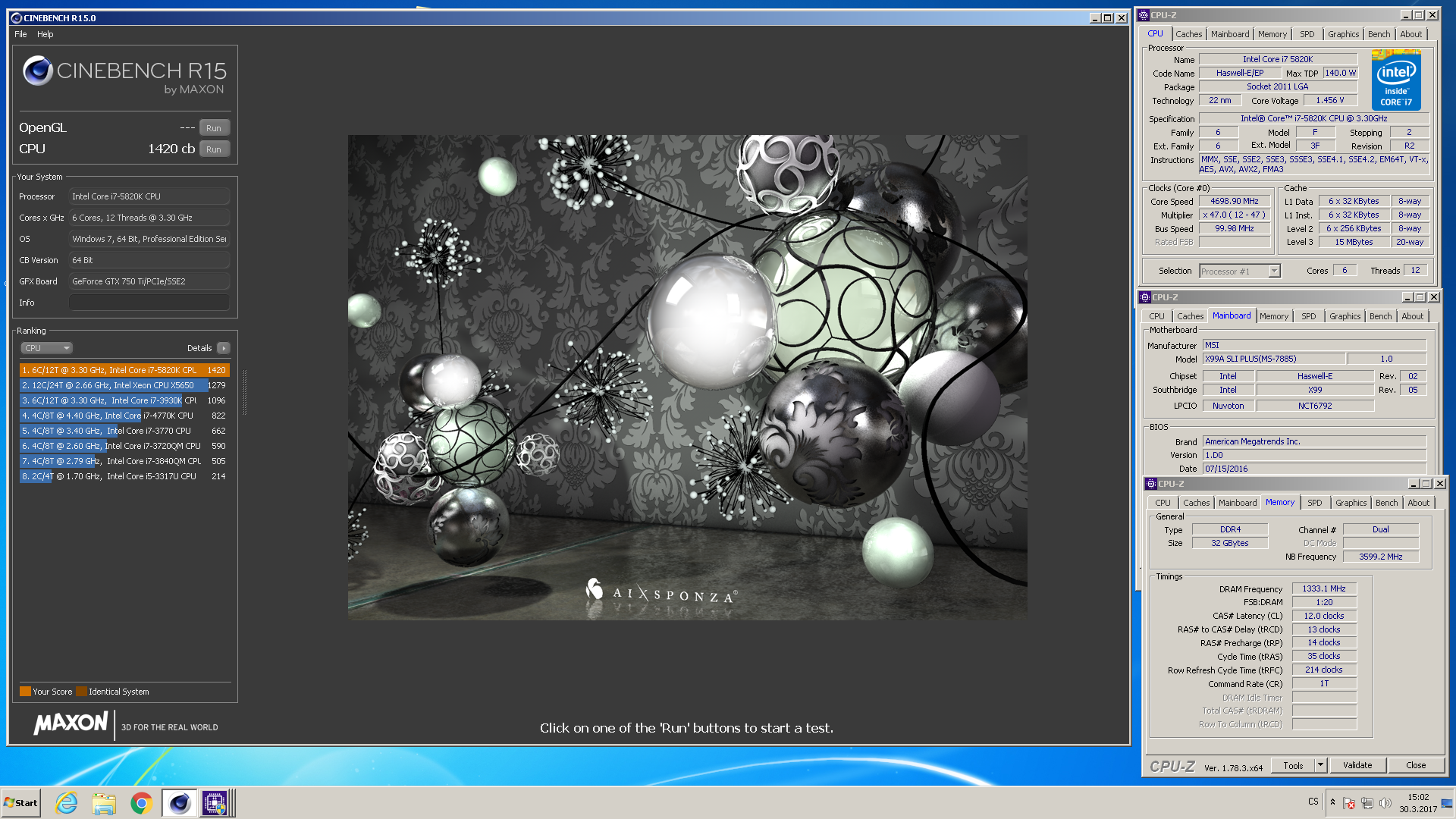Open File Explorer from the taskbar
1456x819 pixels.
(104, 803)
